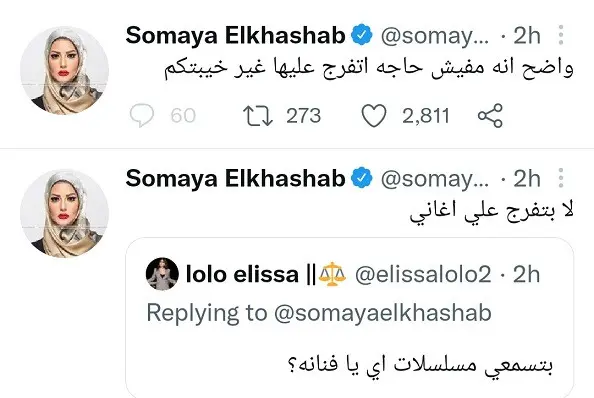Open Somaya Elkhashab name link in second tweet

[235, 178]
